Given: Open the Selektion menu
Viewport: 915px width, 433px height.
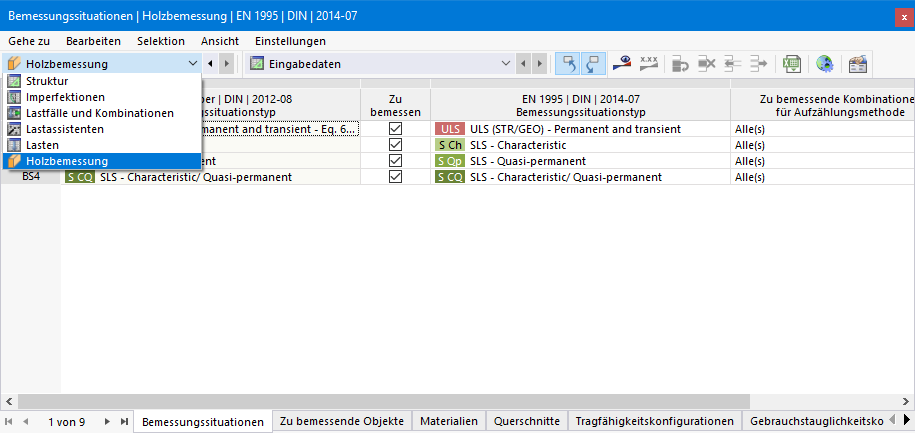Looking at the screenshot, I should [x=161, y=41].
